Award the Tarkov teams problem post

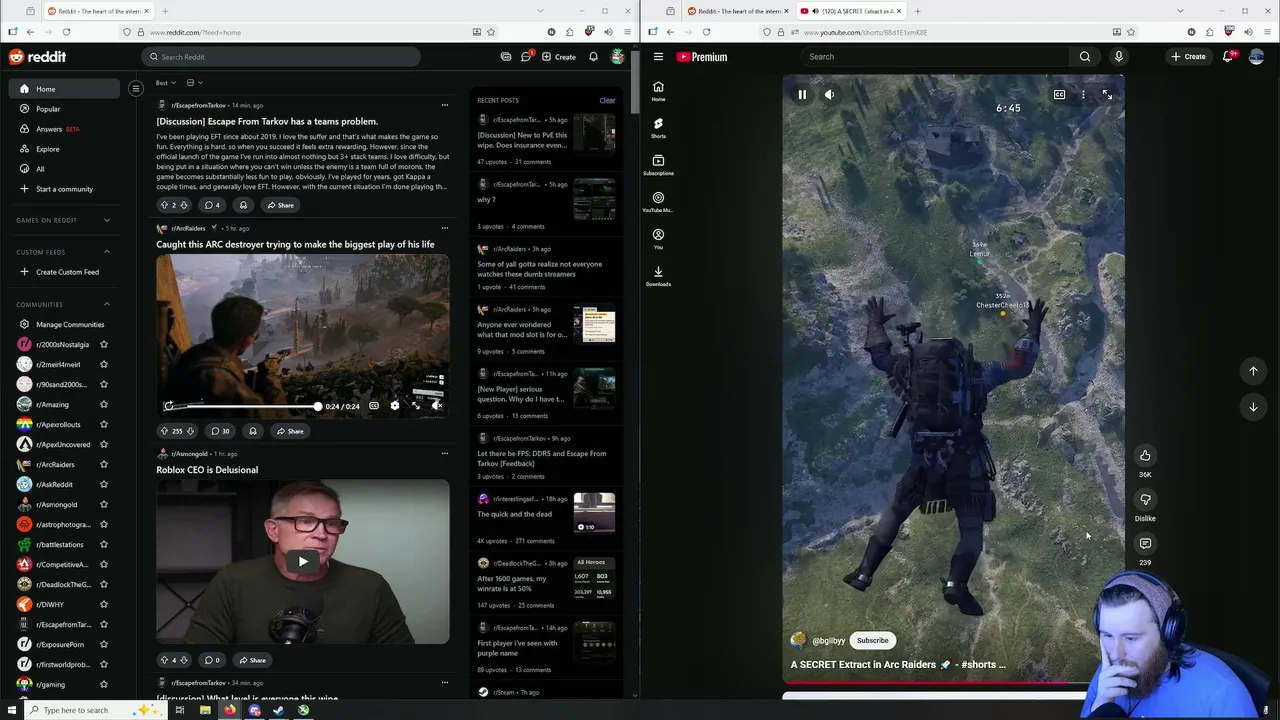point(243,205)
